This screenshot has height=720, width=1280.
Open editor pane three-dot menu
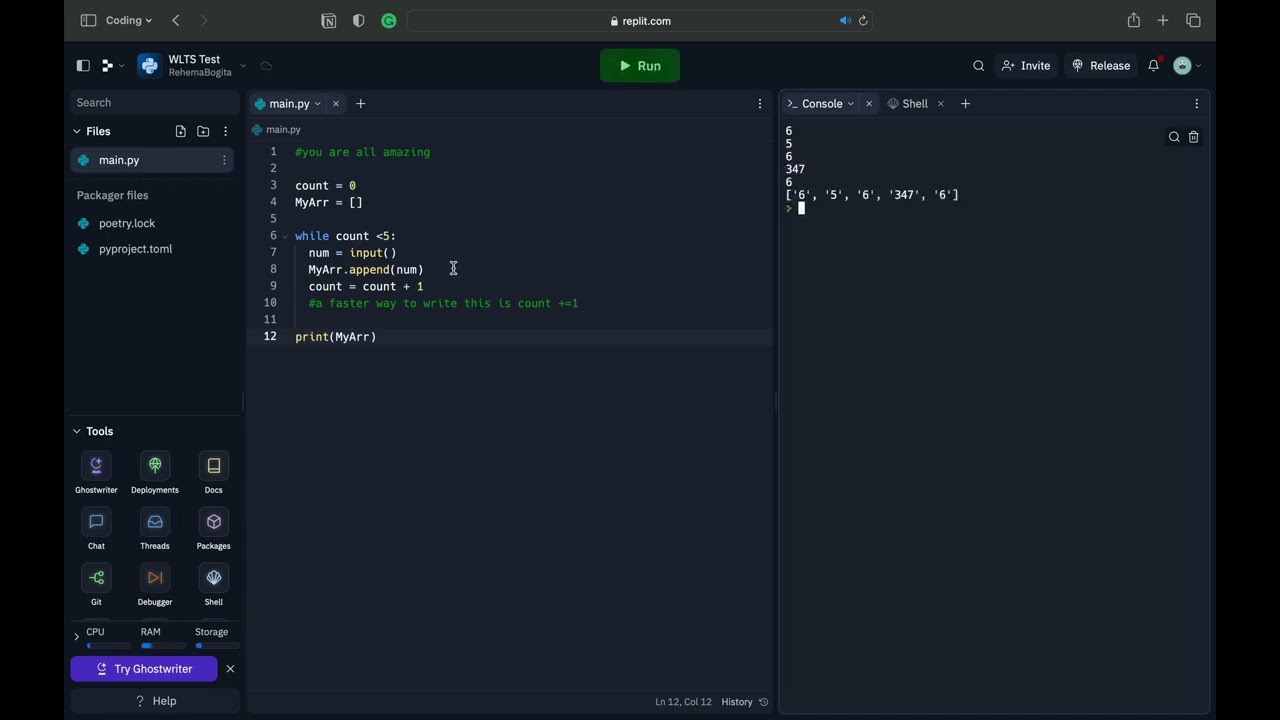760,104
